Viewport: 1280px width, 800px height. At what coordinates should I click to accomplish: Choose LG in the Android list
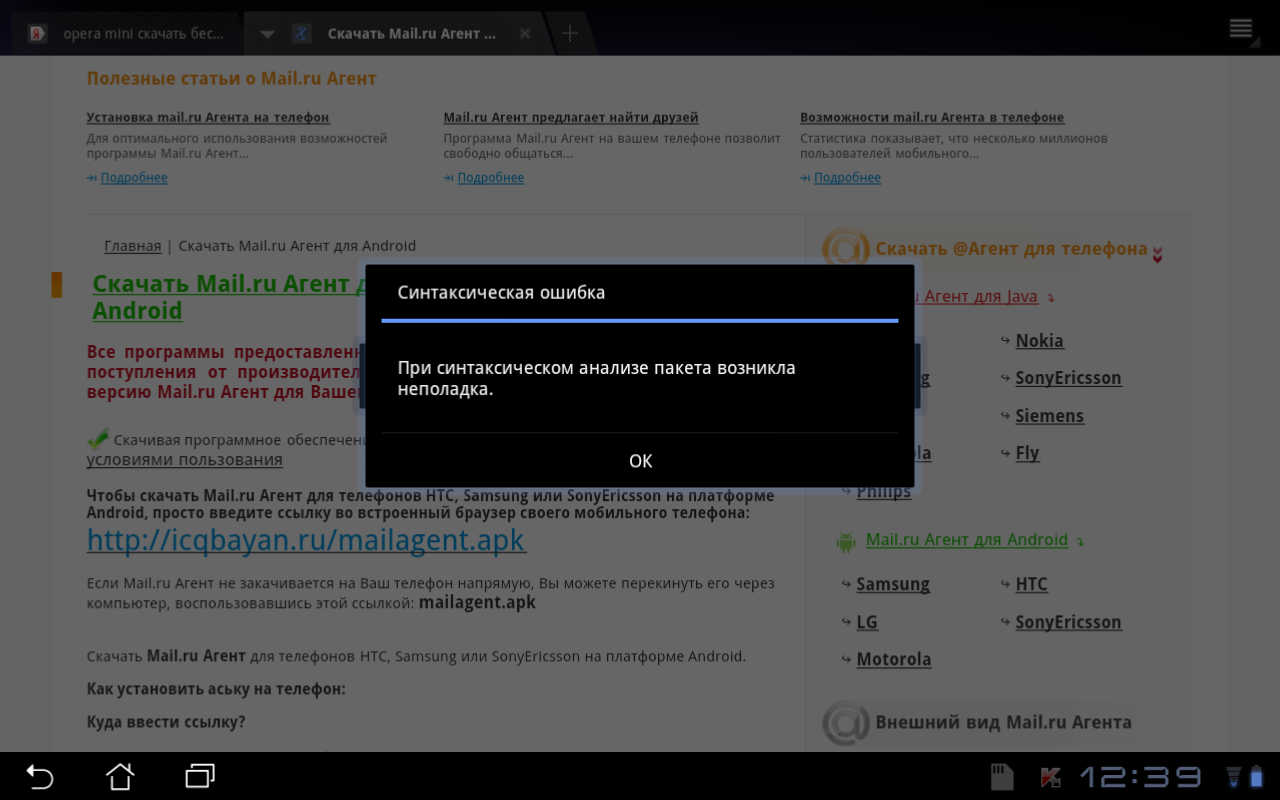pyautogui.click(x=867, y=622)
